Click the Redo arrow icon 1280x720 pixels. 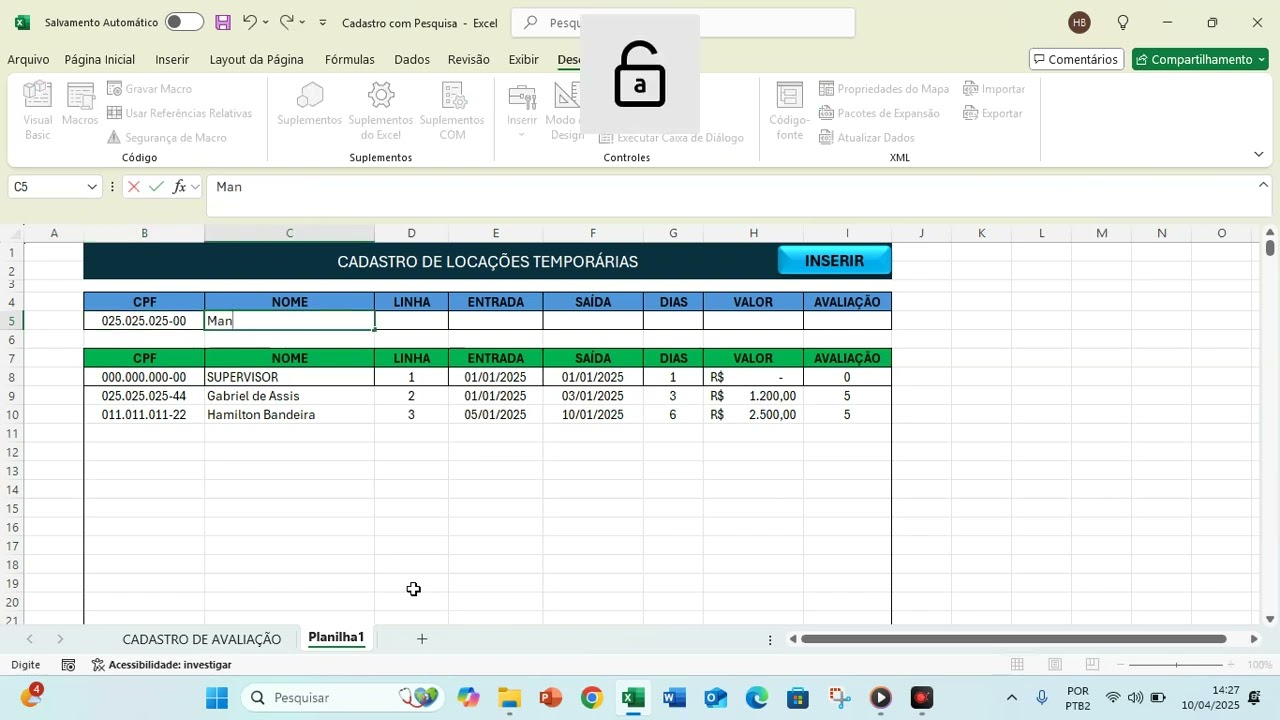(287, 22)
